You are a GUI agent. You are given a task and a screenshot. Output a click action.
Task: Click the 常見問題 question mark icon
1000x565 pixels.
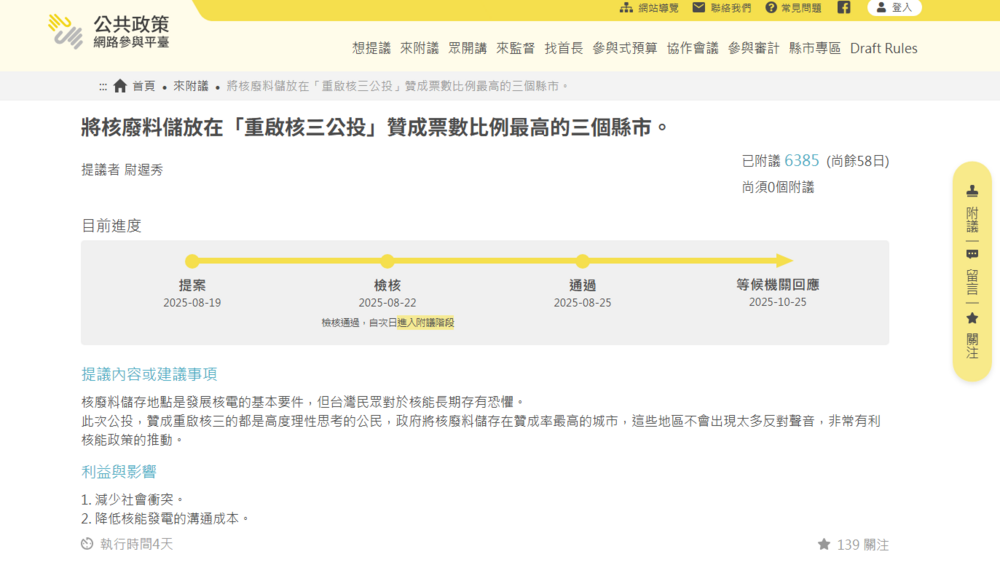point(771,8)
